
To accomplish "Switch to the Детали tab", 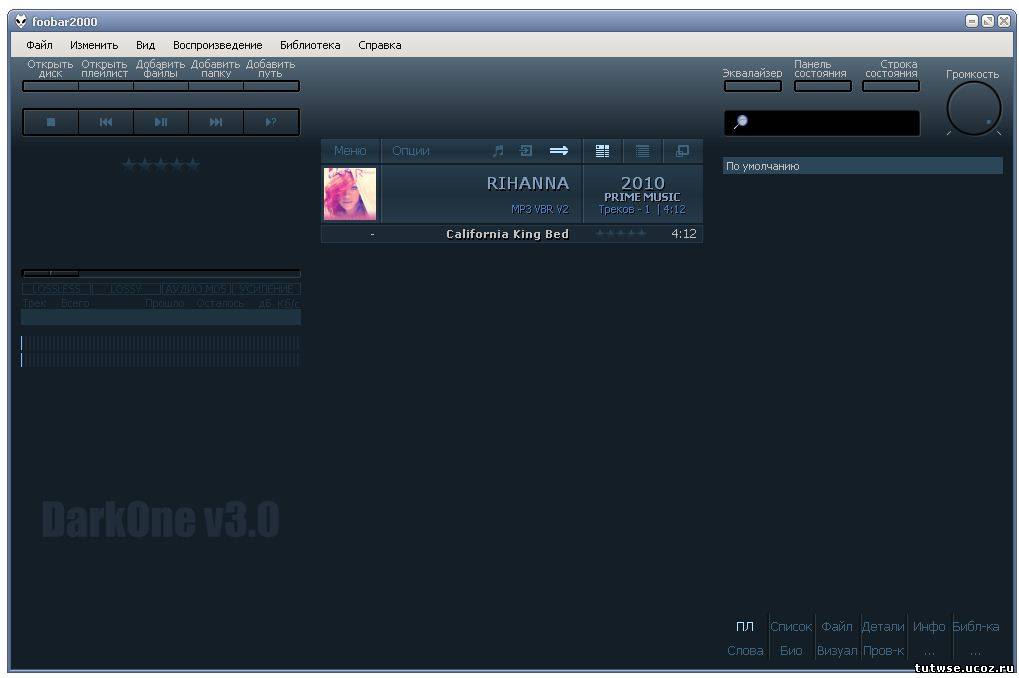I will [883, 627].
